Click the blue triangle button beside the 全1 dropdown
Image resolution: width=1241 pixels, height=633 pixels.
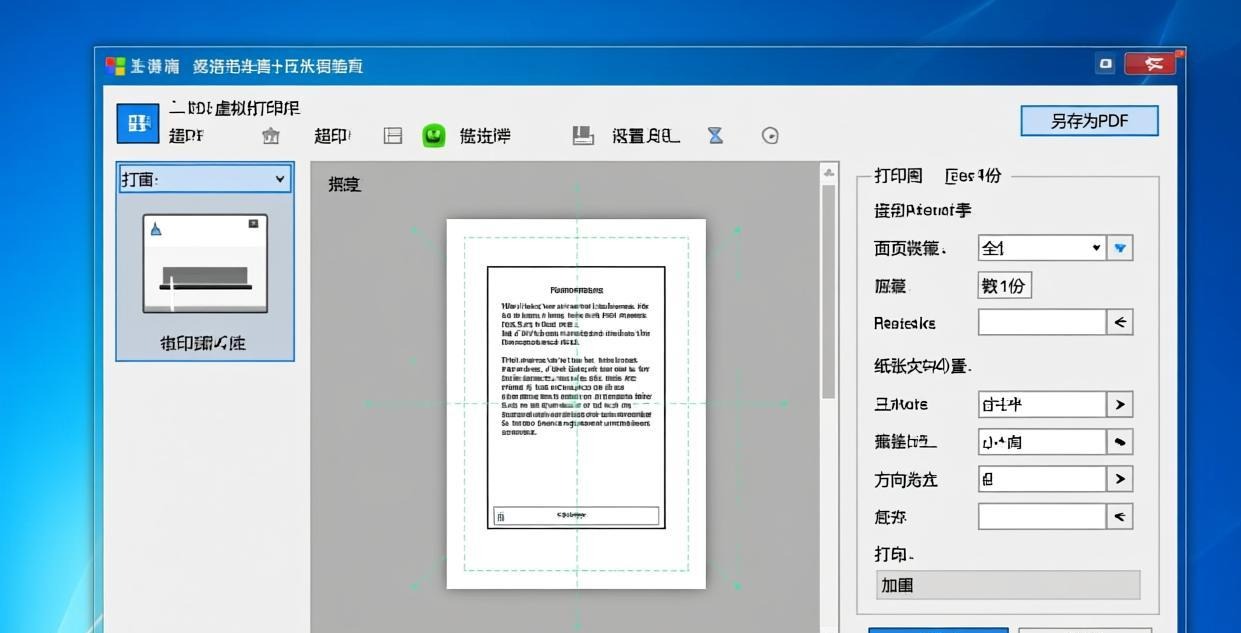point(1120,248)
